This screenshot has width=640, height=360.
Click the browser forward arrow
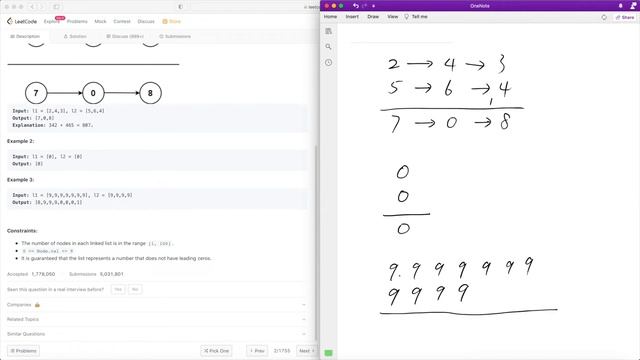[41, 7]
